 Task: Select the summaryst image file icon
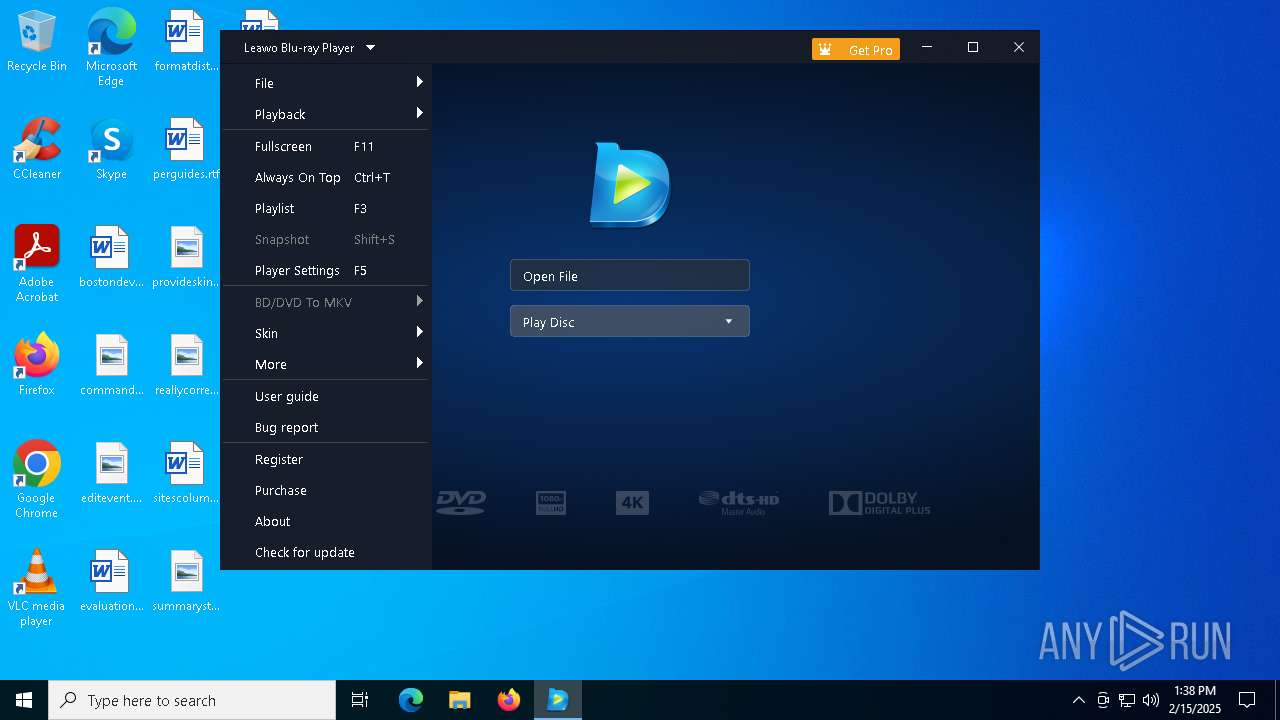tap(186, 581)
